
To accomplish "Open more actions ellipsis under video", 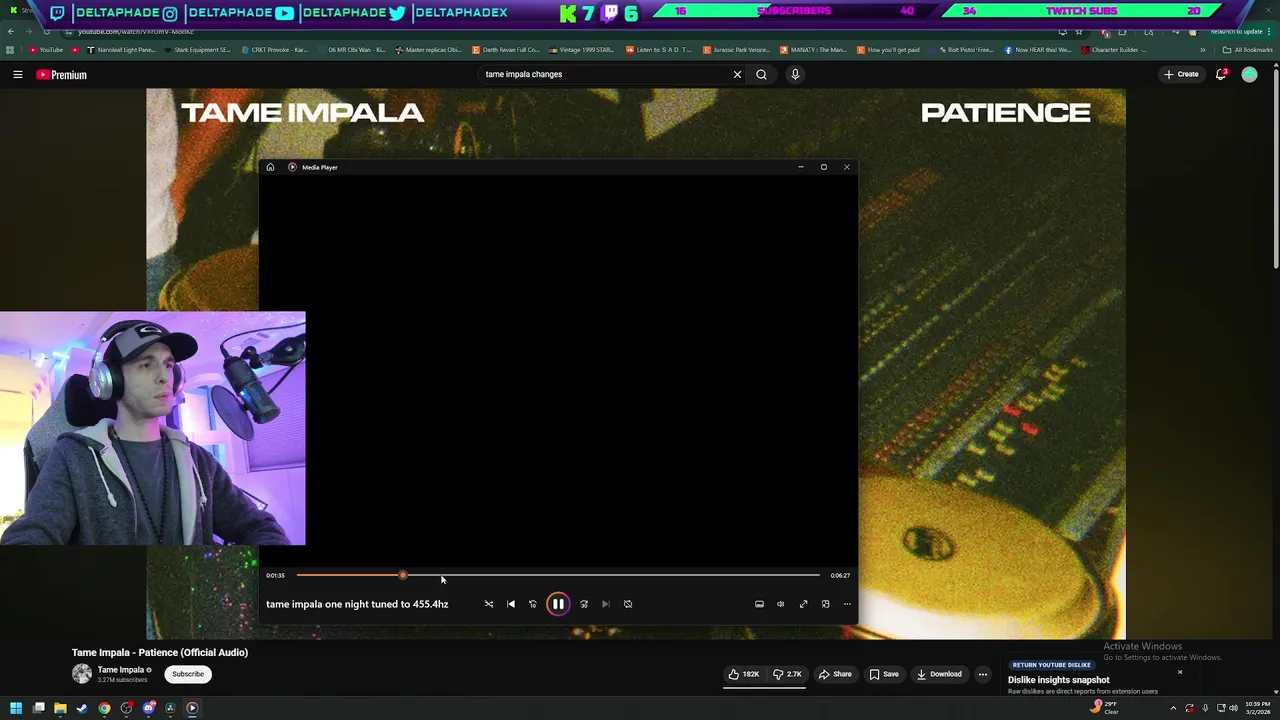I will (x=983, y=674).
